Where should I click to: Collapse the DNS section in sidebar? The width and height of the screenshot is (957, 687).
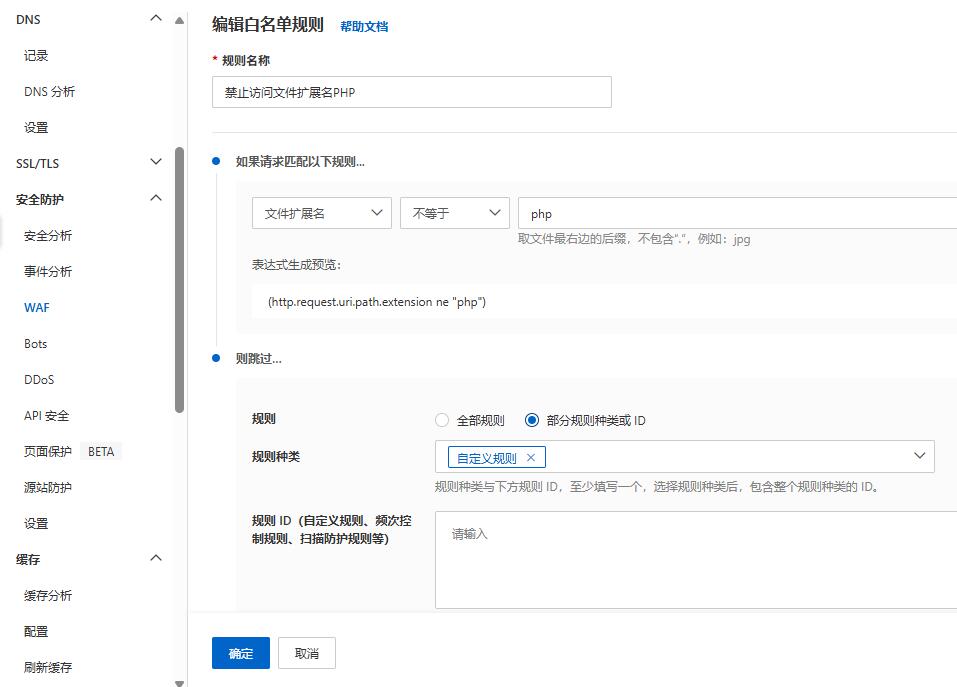[x=155, y=18]
